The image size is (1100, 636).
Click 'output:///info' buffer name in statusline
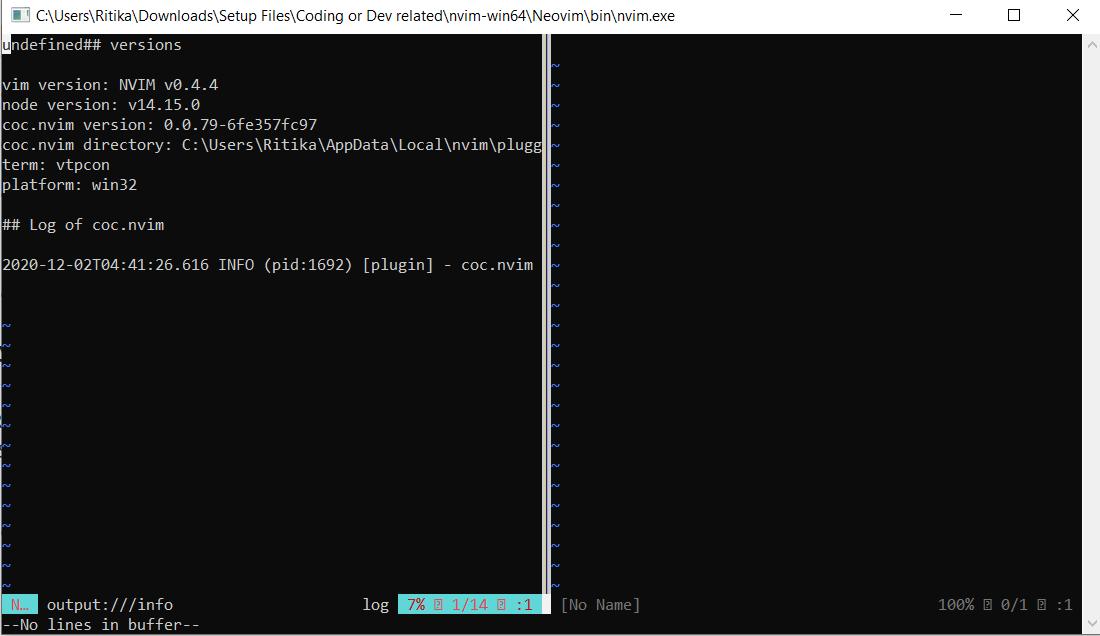point(110,604)
